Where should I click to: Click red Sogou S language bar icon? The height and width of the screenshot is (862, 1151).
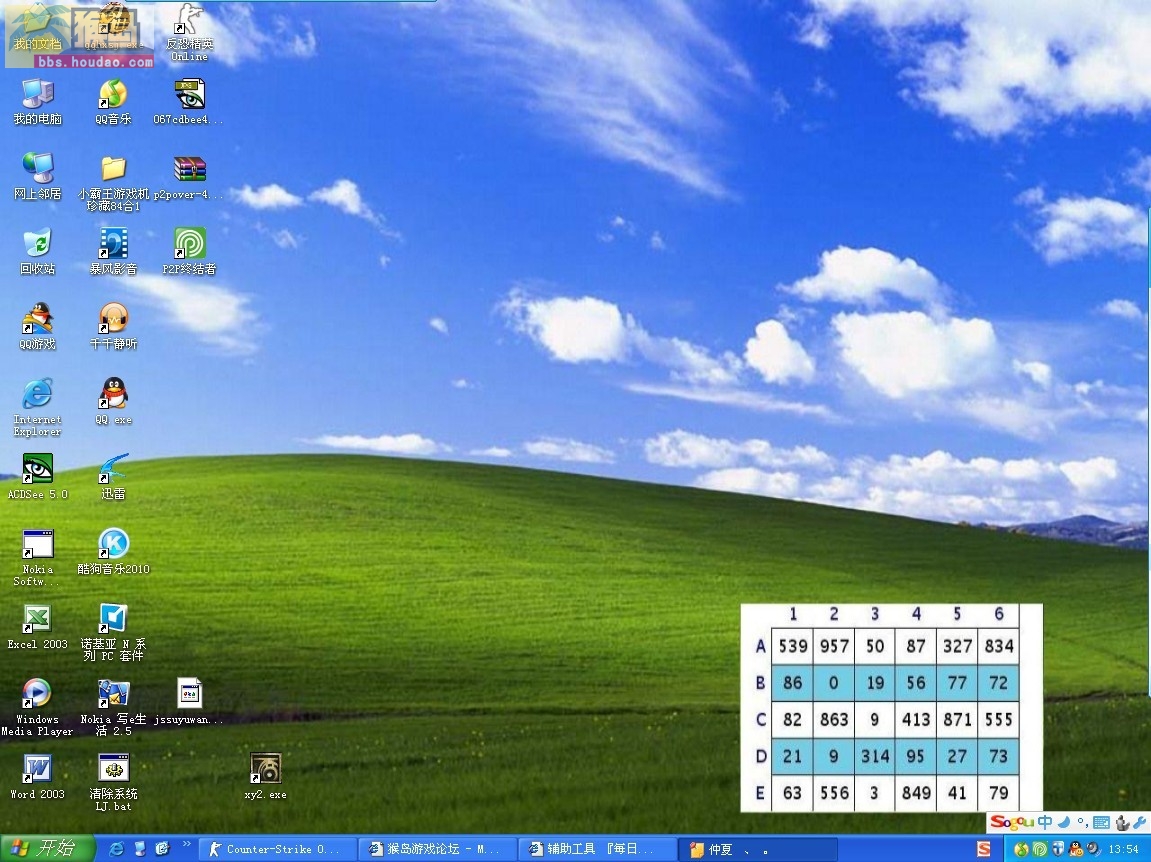click(984, 850)
